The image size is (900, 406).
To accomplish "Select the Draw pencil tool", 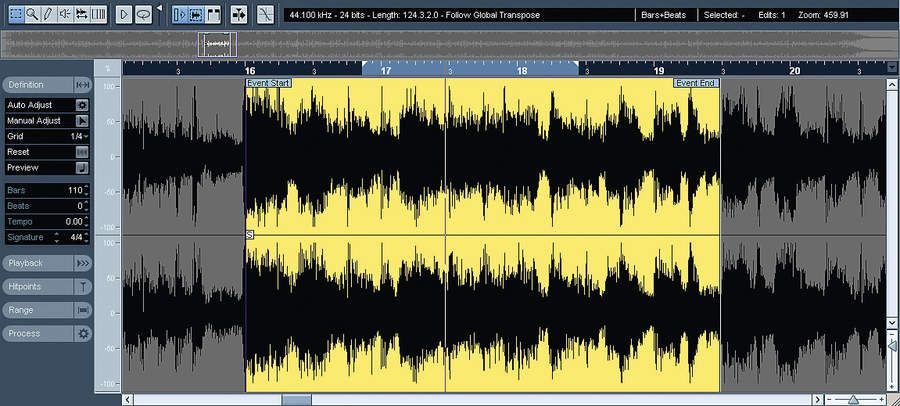I will pos(49,14).
